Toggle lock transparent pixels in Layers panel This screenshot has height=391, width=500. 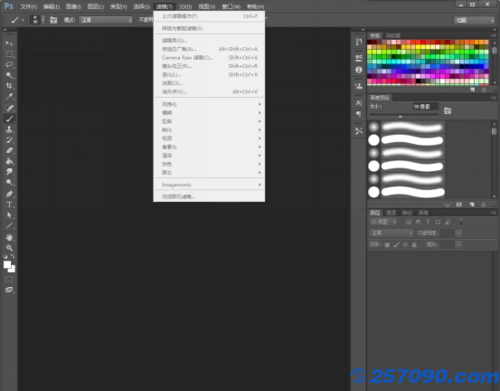click(x=387, y=245)
